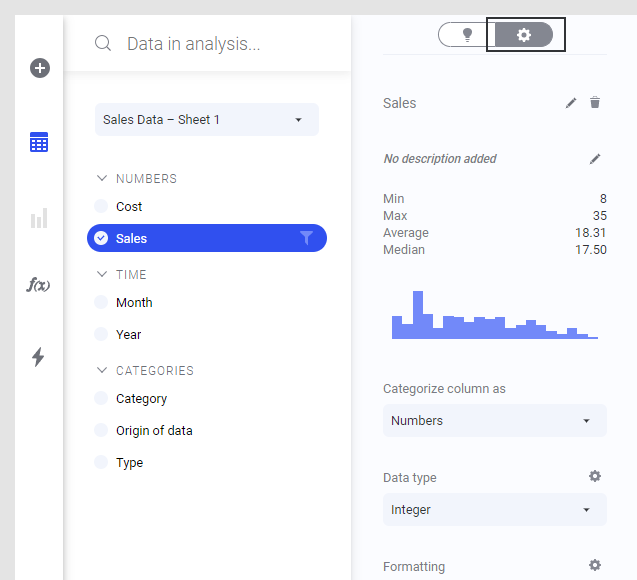
Task: Open the Categorize column as dropdown
Action: point(494,420)
